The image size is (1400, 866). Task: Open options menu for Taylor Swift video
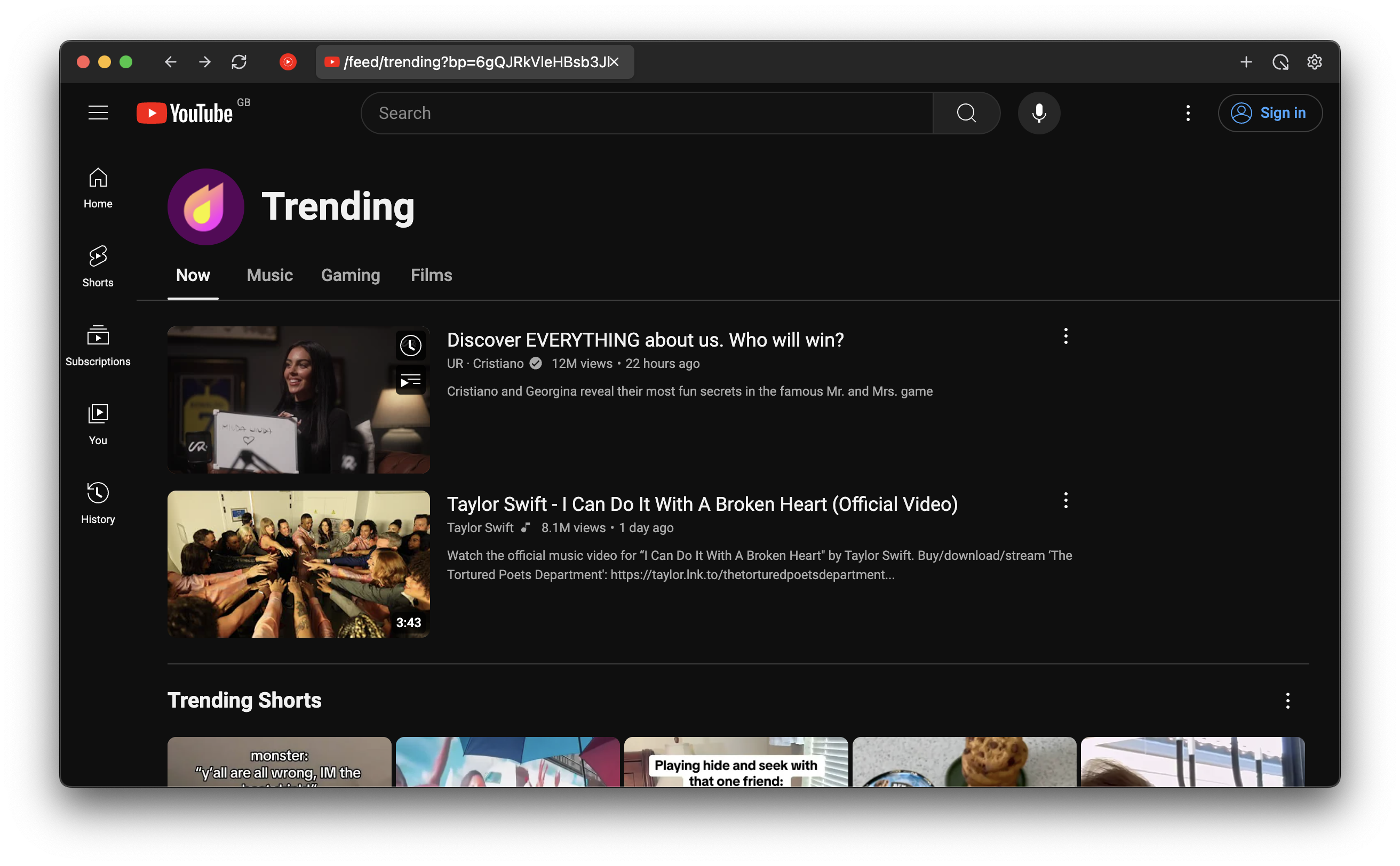tap(1065, 500)
